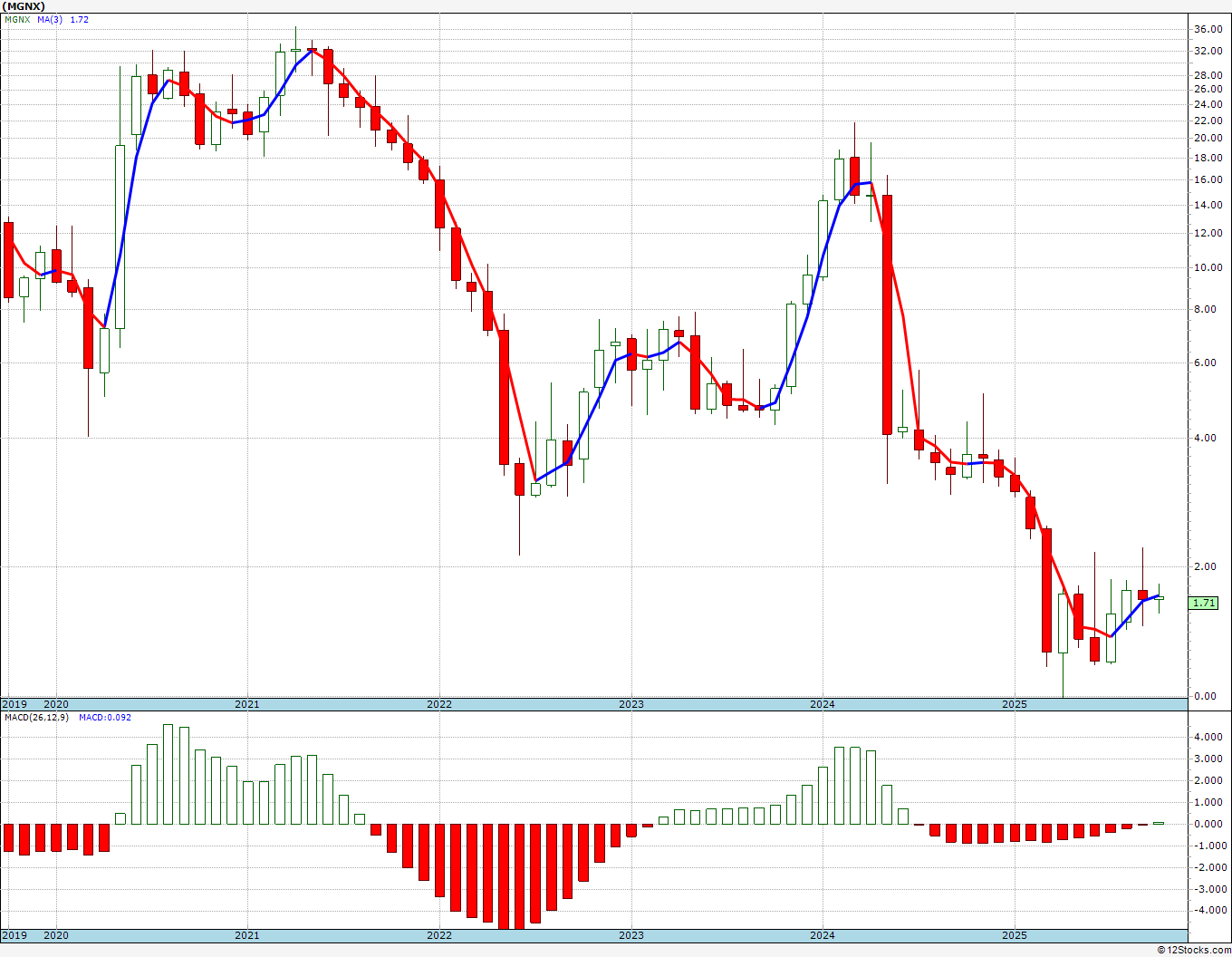The width and height of the screenshot is (1232, 957).
Task: Click the MACD:0.092 value label
Action: (x=104, y=717)
